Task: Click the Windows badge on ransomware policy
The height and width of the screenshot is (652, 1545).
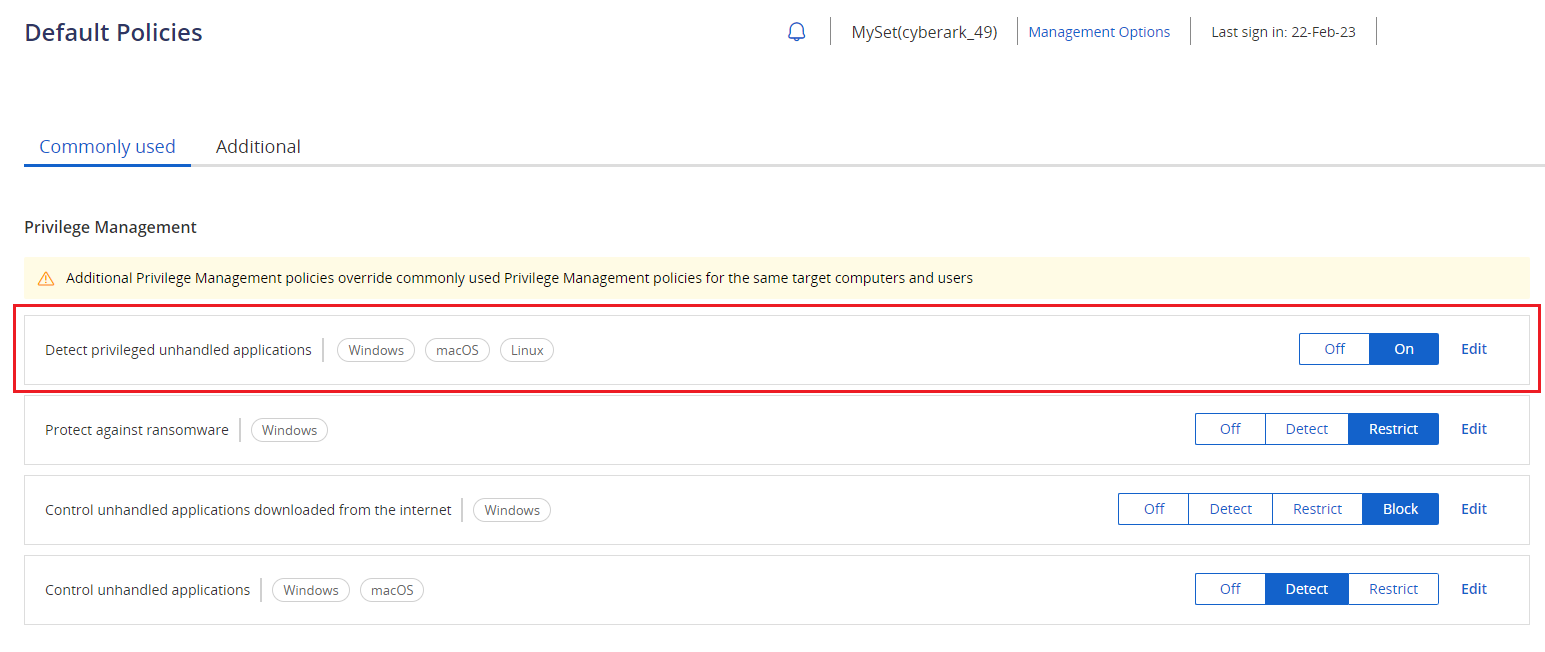Action: click(x=289, y=429)
